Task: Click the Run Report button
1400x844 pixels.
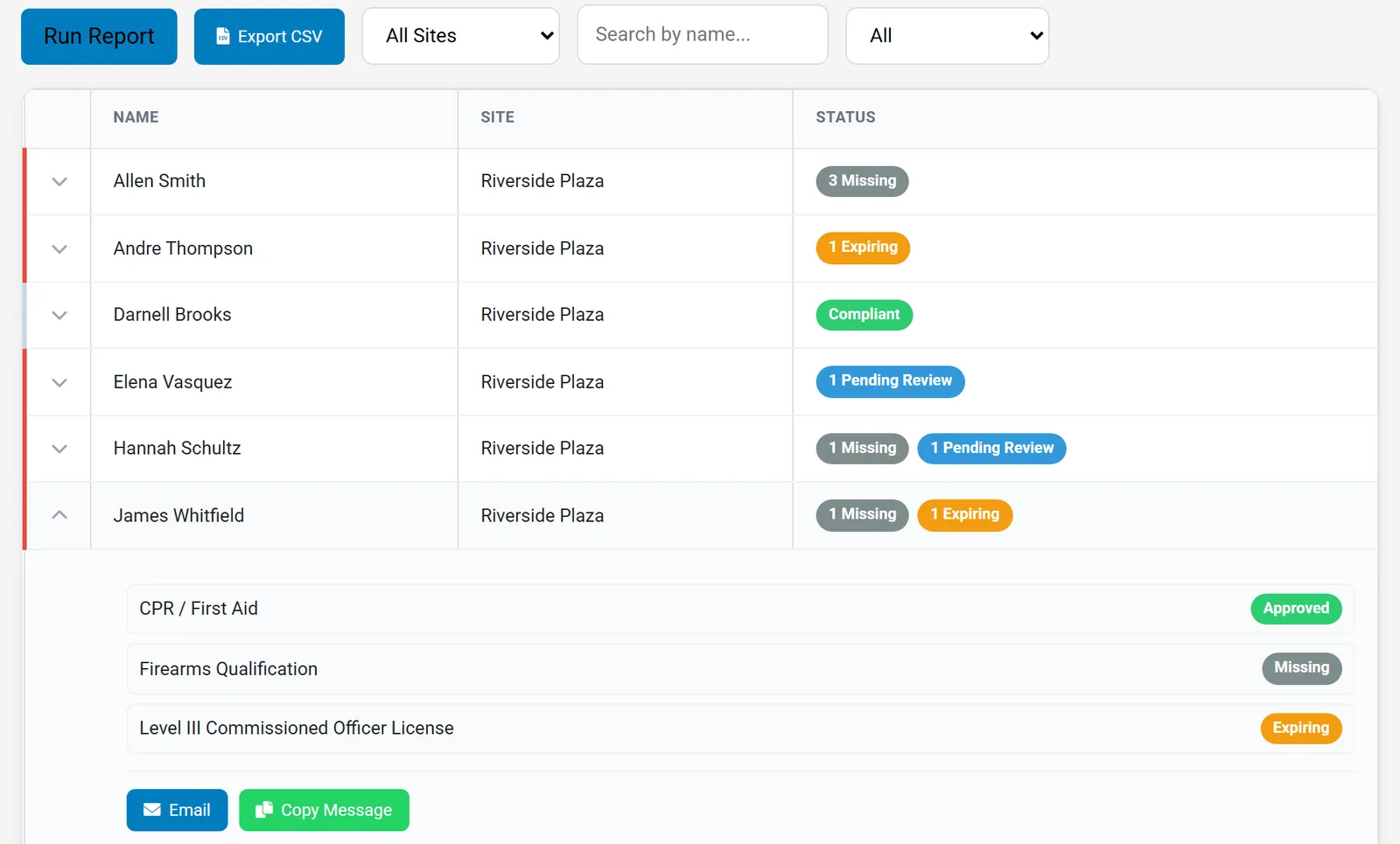Action: (x=99, y=37)
